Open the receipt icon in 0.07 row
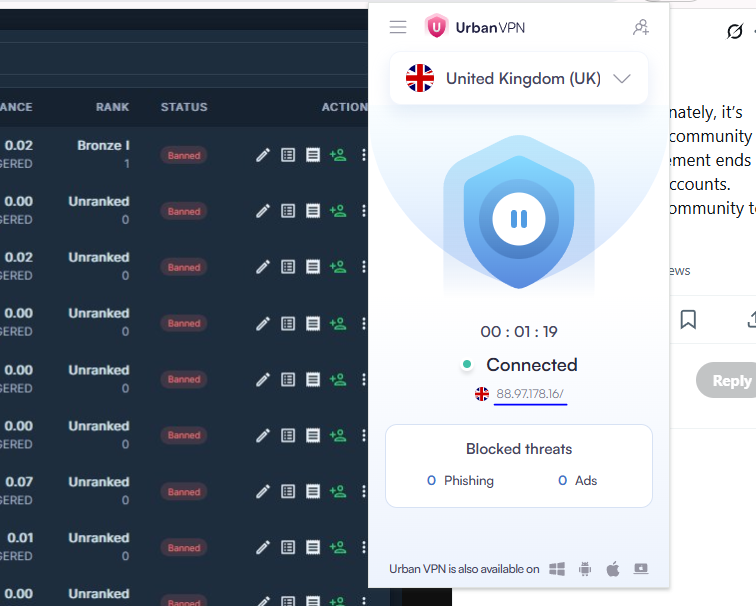The image size is (756, 606). (x=313, y=491)
